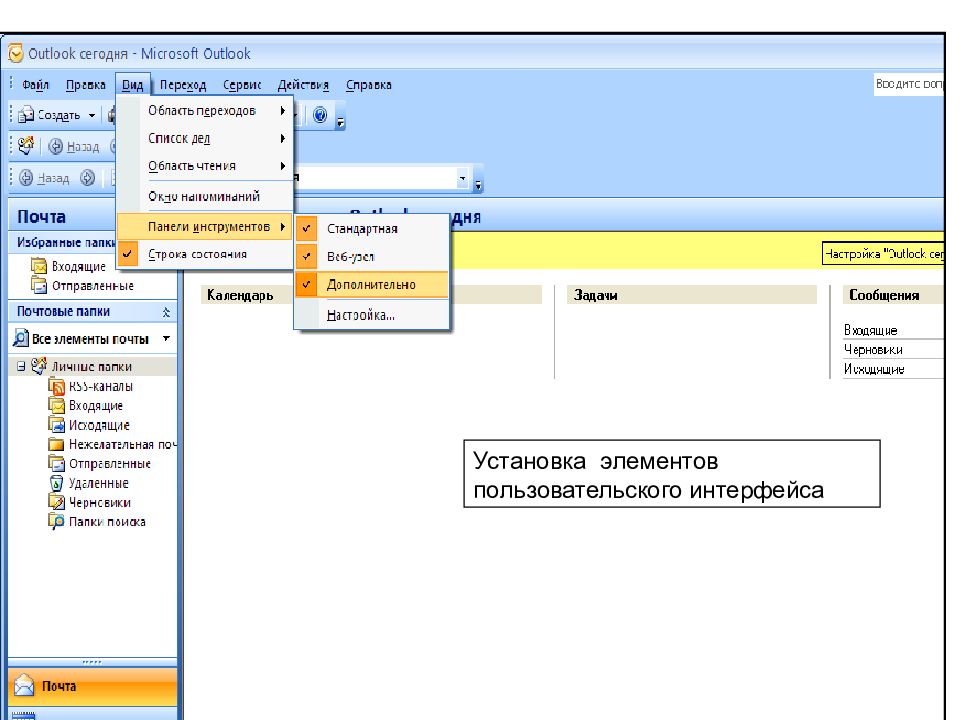Viewport: 960px width, 720px height.
Task: Expand Список дел submenu
Action: pyautogui.click(x=205, y=138)
